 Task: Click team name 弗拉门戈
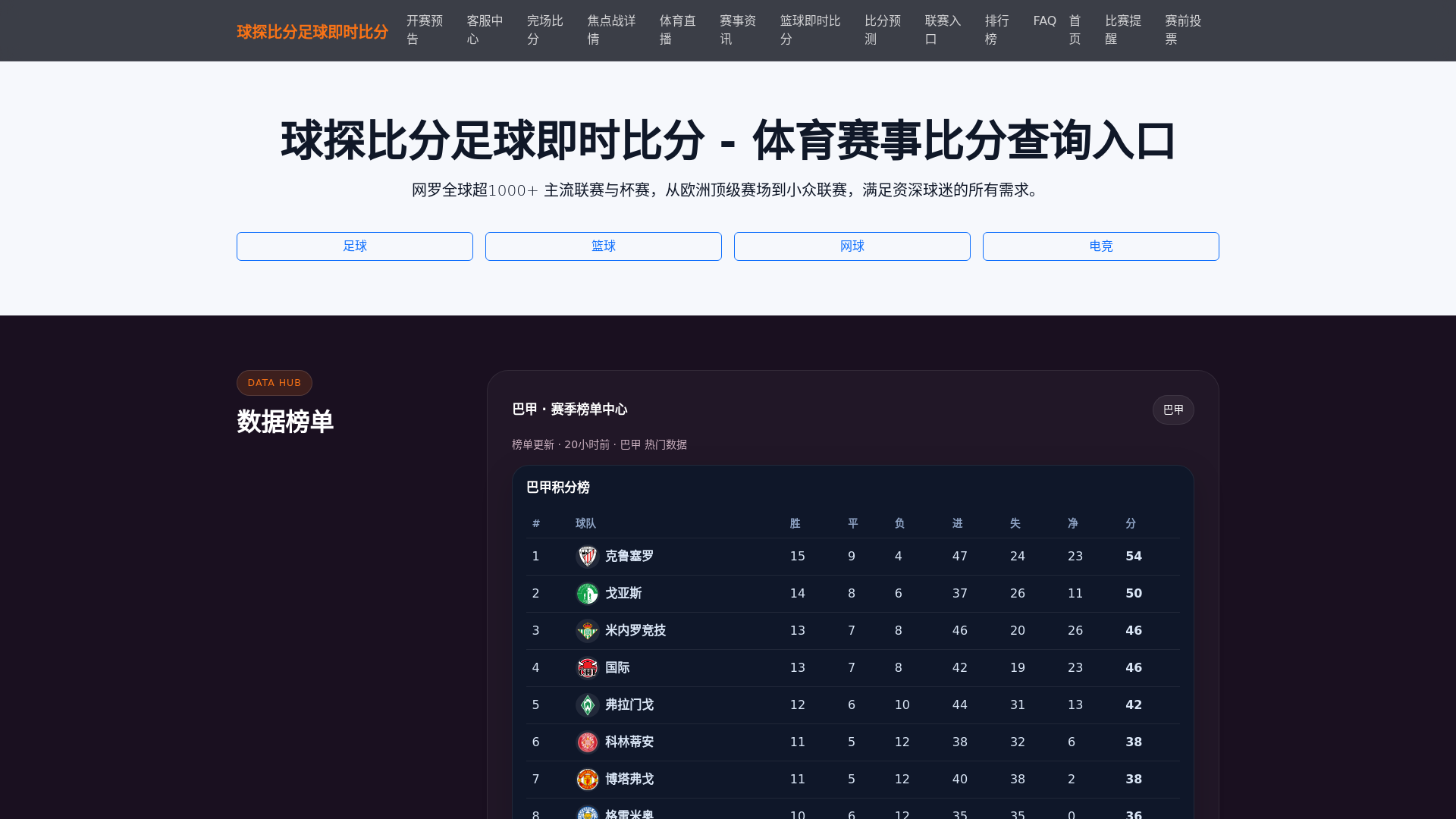pos(629,705)
